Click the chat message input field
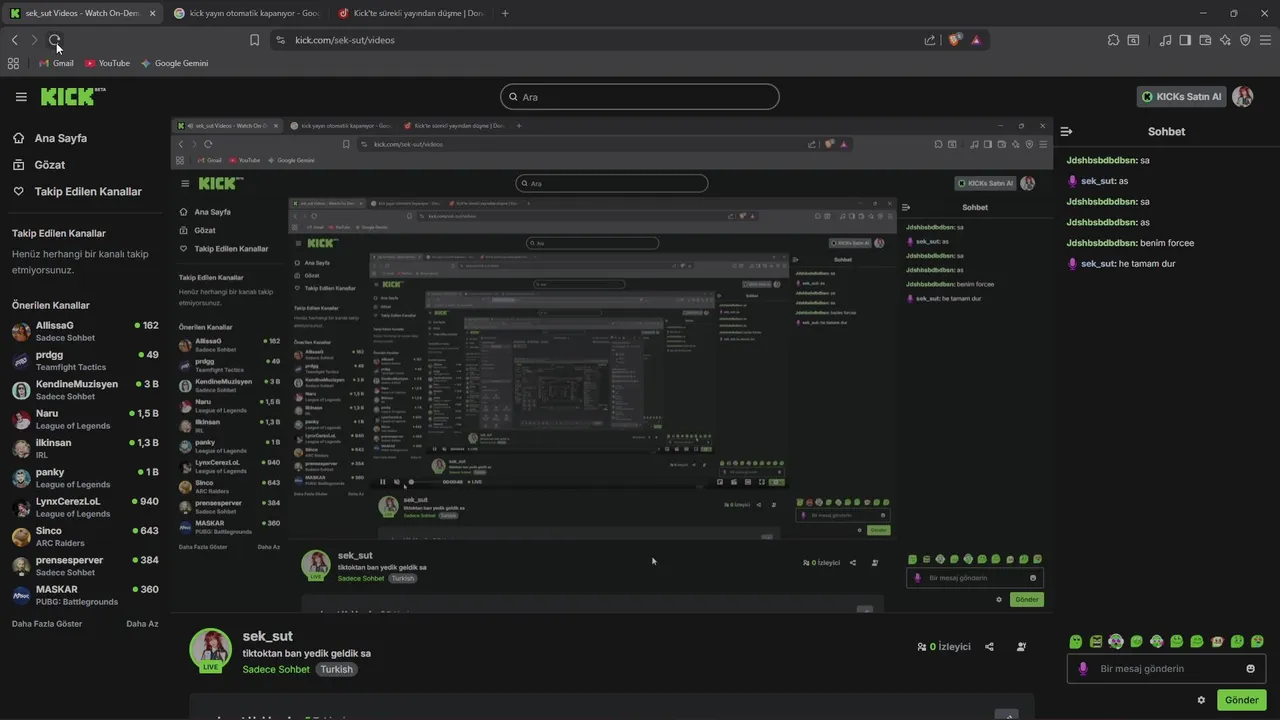Screen dimensions: 1280x720 coord(1166,669)
